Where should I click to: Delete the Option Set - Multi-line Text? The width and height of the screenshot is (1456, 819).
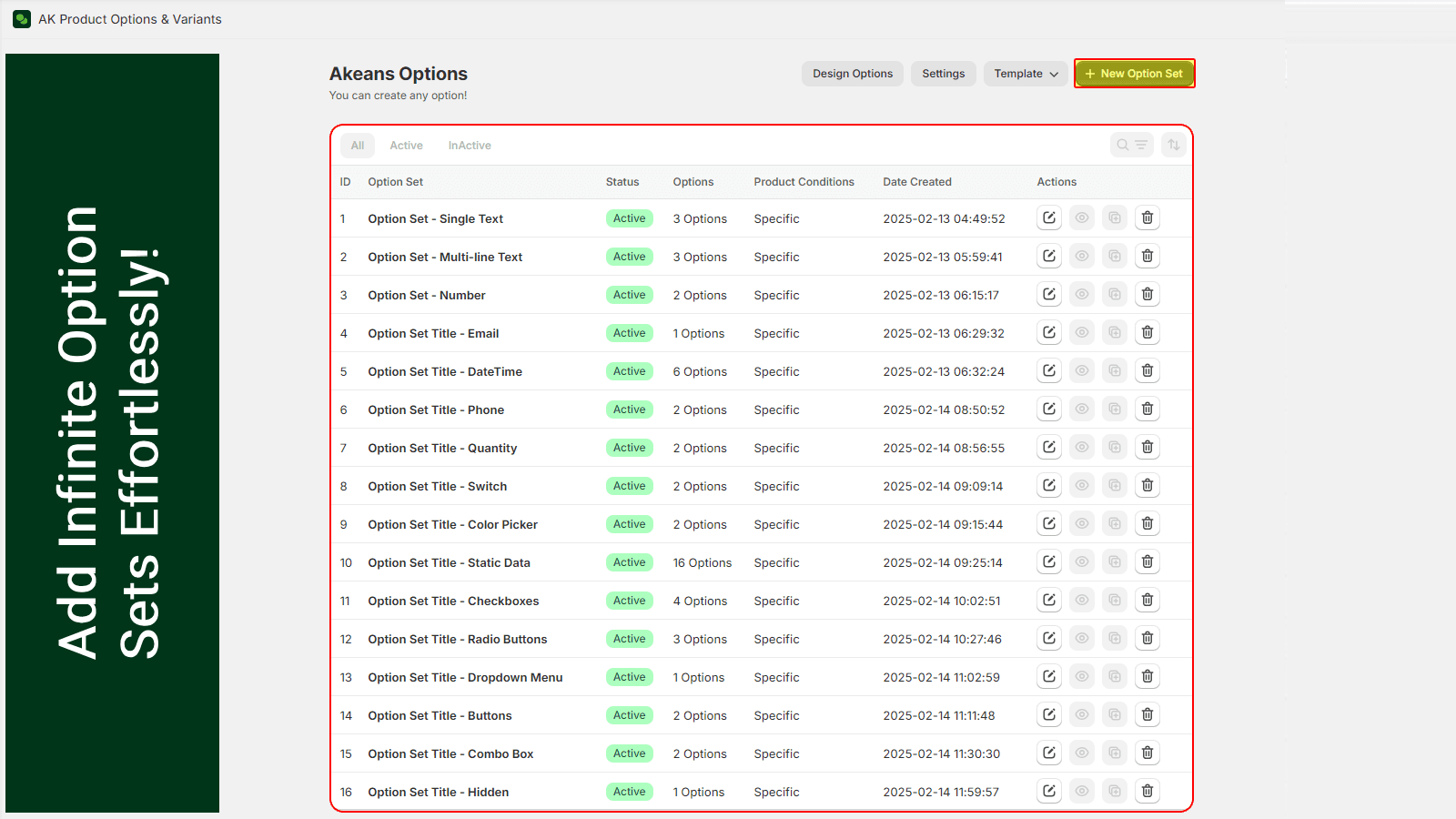[x=1147, y=256]
